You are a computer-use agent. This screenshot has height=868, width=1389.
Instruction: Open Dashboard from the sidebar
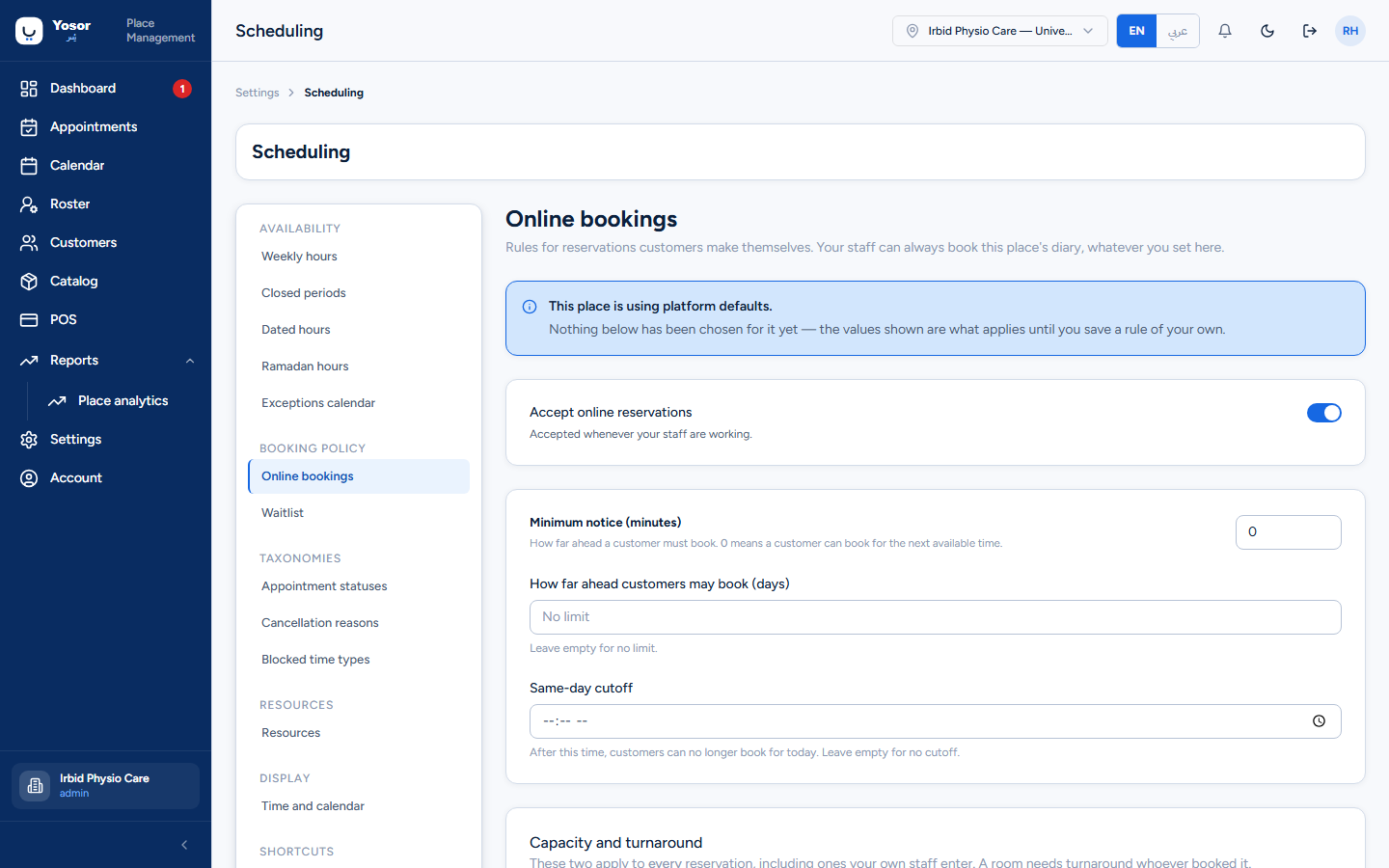[x=105, y=89]
